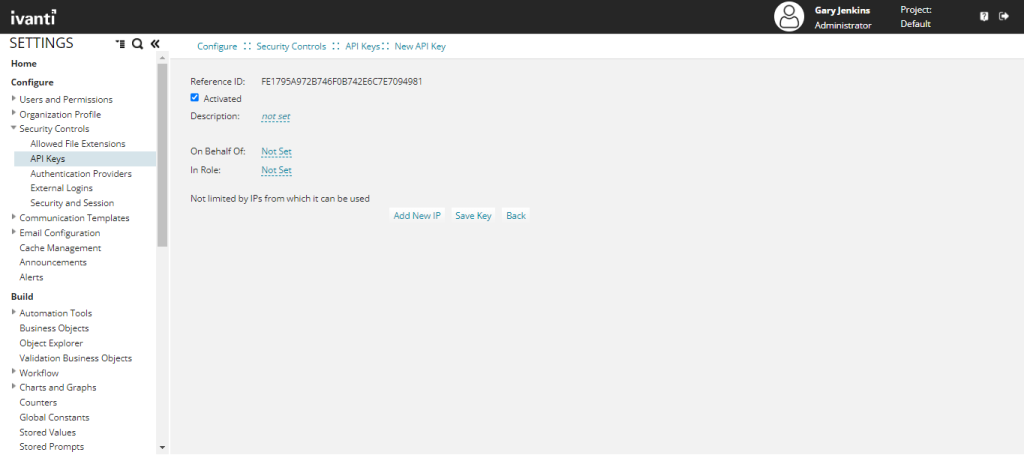Image resolution: width=1024 pixels, height=470 pixels.
Task: Click the Reference ID value text
Action: coord(342,82)
